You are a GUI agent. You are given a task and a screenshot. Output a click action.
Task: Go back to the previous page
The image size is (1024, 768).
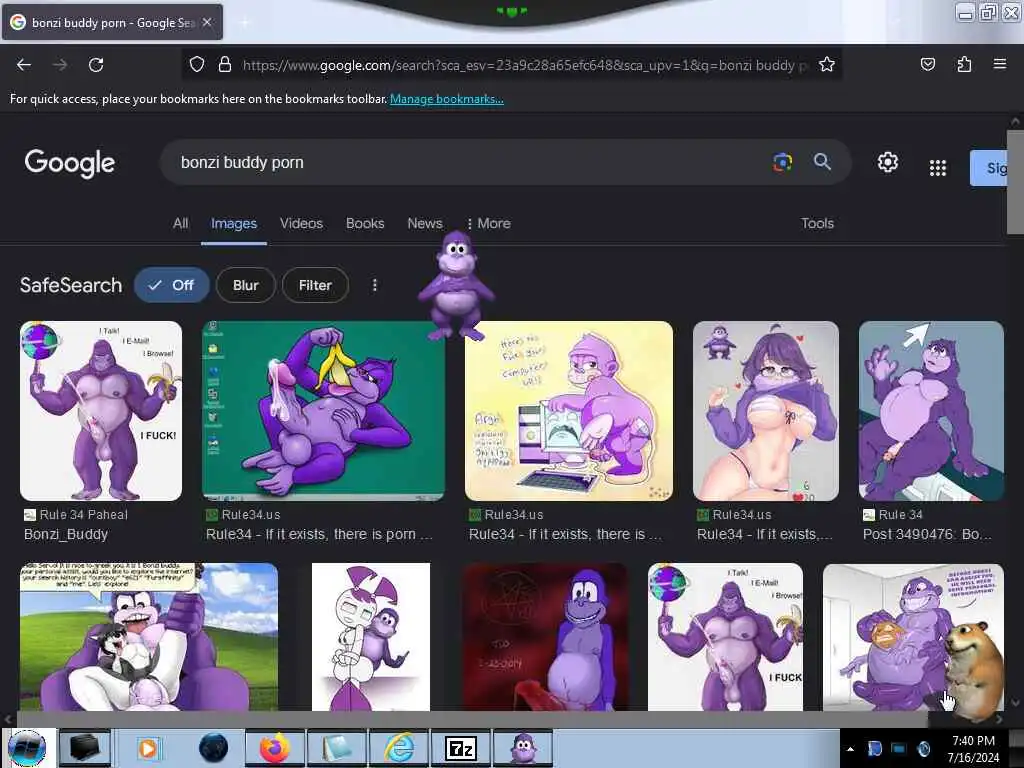pos(24,65)
